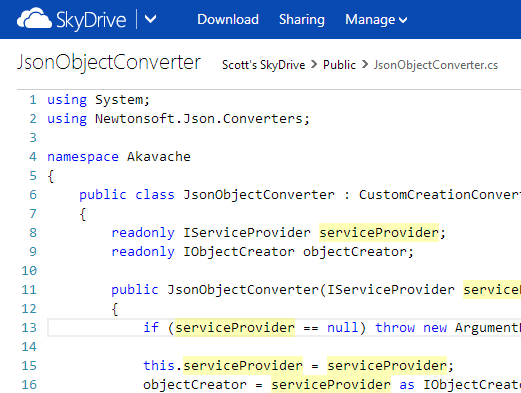Click highlighted serviceProvider on line 13
Screen dimensions: 521x393
pos(235,328)
